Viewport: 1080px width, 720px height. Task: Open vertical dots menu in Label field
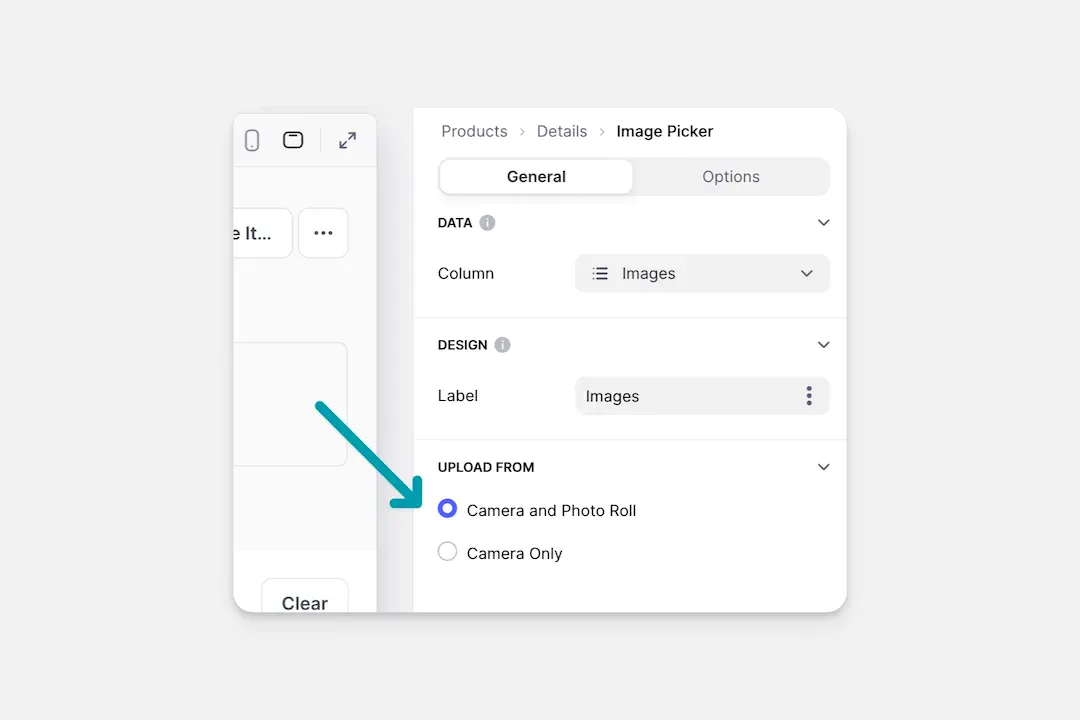click(x=809, y=395)
